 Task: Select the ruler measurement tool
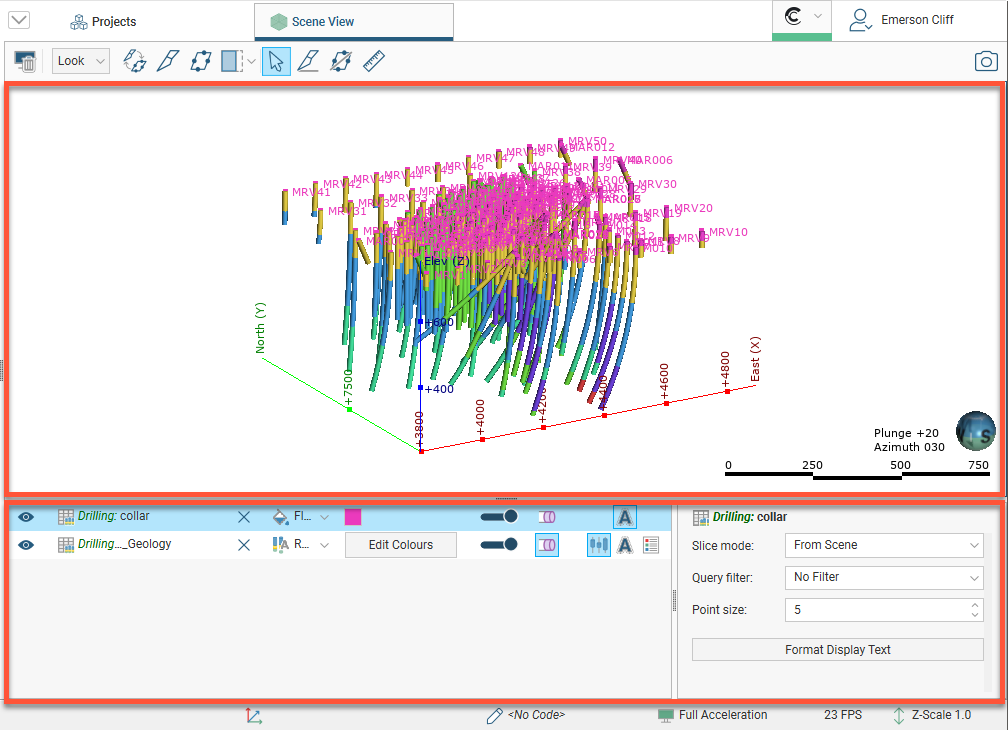click(x=374, y=61)
